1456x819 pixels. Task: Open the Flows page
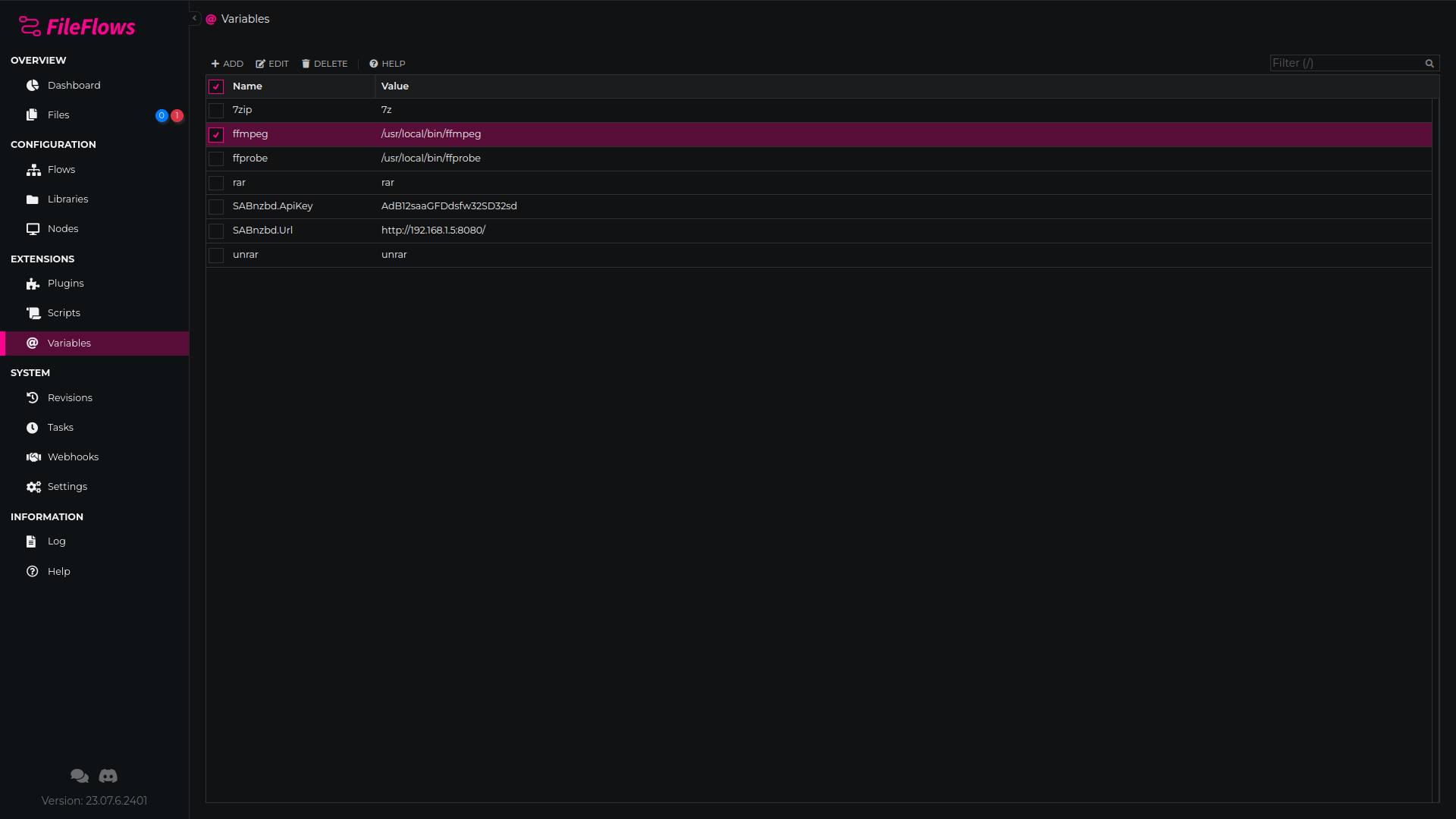(x=61, y=169)
